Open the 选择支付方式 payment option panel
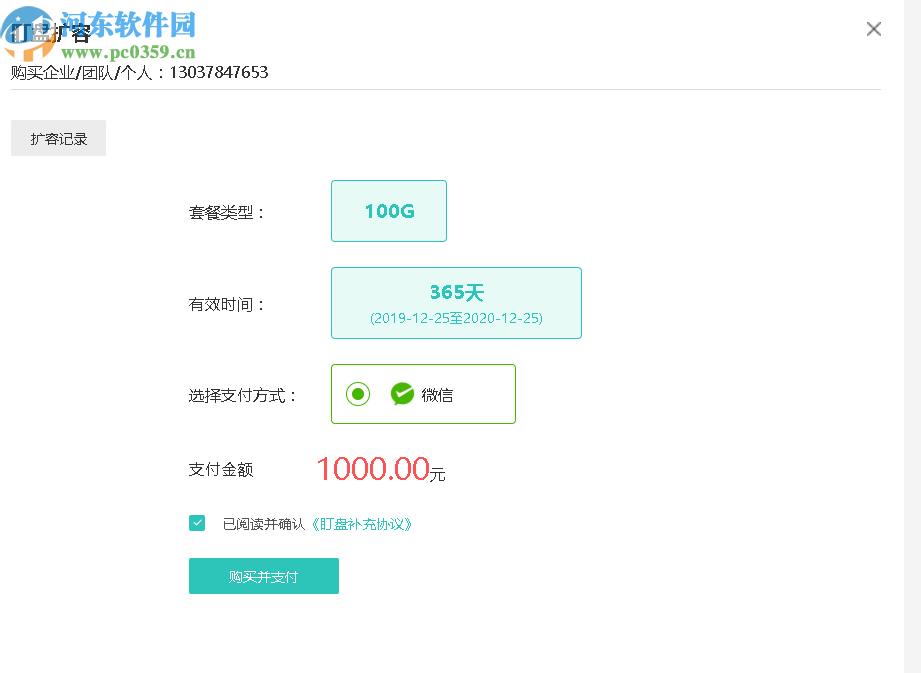The image size is (921, 673). pyautogui.click(x=422, y=394)
